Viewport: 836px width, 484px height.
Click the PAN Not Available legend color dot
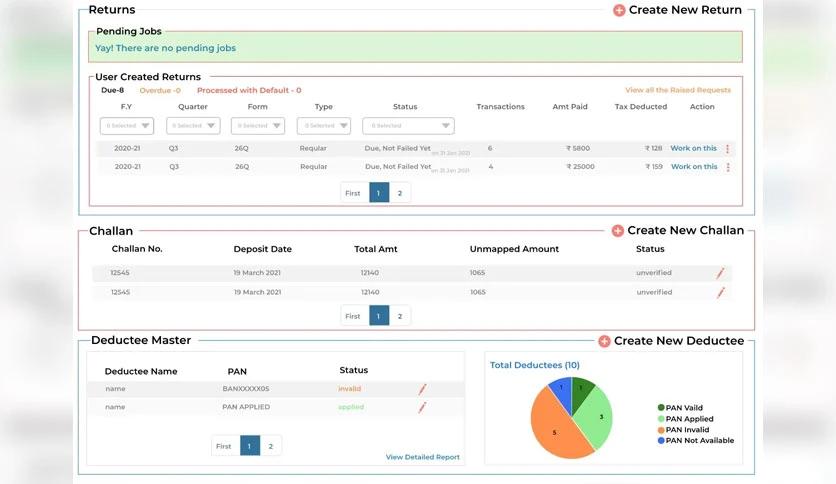(x=661, y=441)
